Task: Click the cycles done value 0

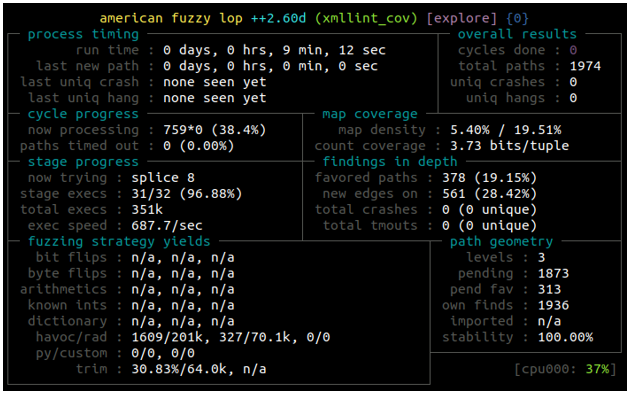Action: click(x=573, y=50)
